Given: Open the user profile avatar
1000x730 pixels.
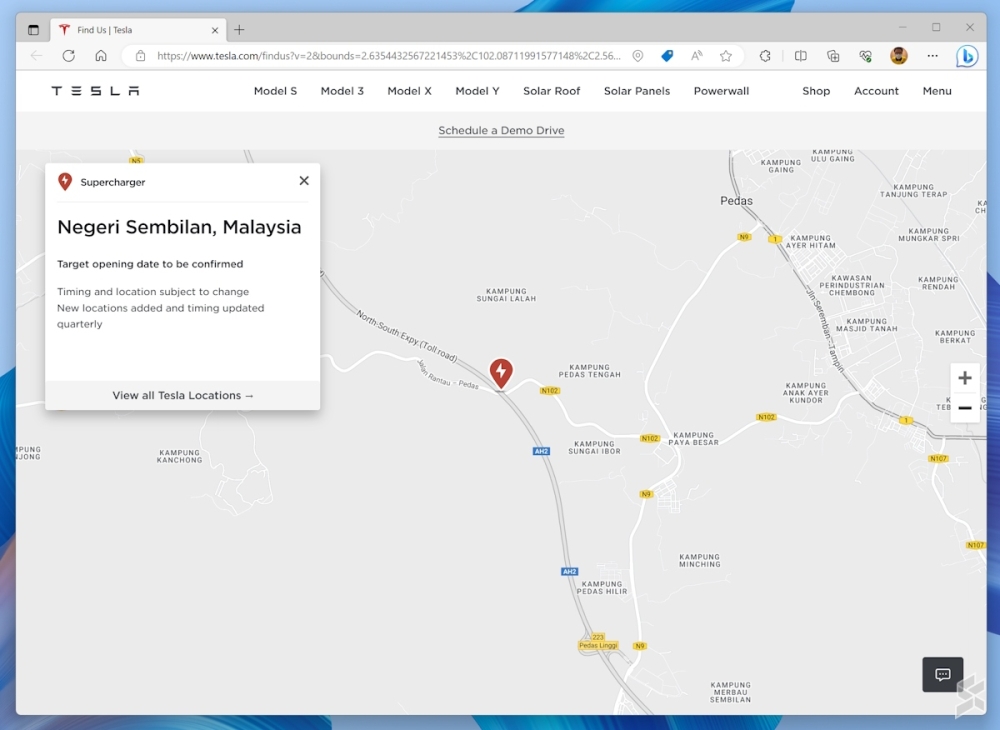Looking at the screenshot, I should (x=899, y=56).
